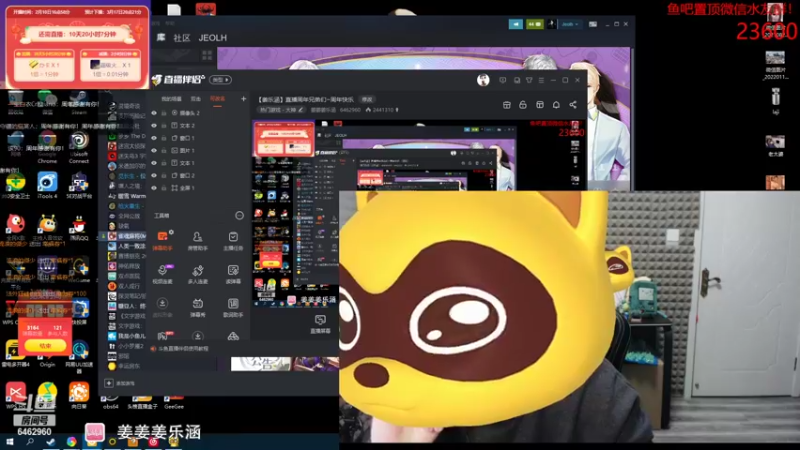This screenshot has width=800, height=450.
Task: Select the second scene tab above the source list
Action: coord(195,99)
